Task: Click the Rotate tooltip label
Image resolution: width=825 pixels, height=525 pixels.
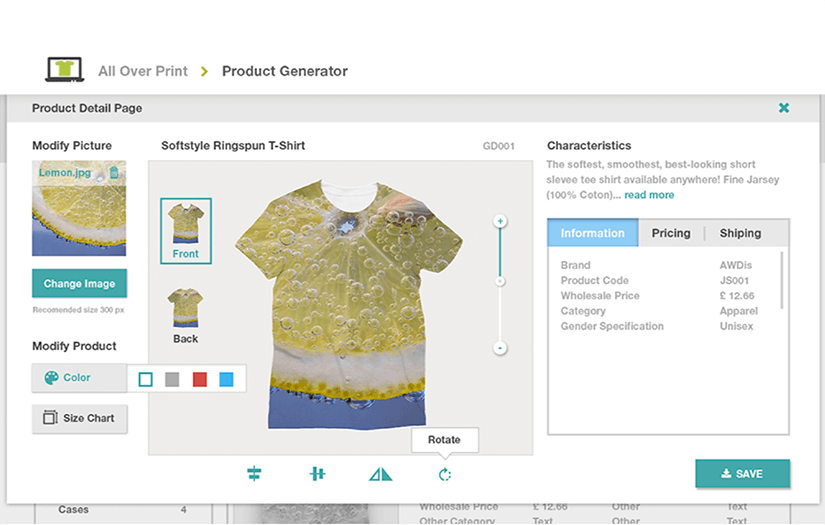Action: [445, 440]
